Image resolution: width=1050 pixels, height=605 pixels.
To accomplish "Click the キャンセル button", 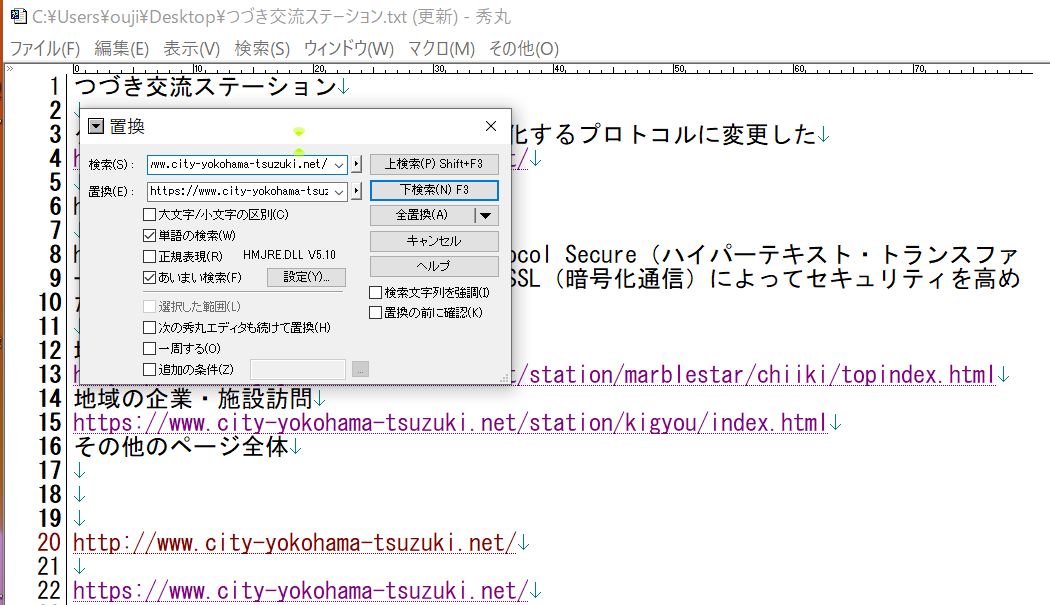I will pyautogui.click(x=434, y=241).
